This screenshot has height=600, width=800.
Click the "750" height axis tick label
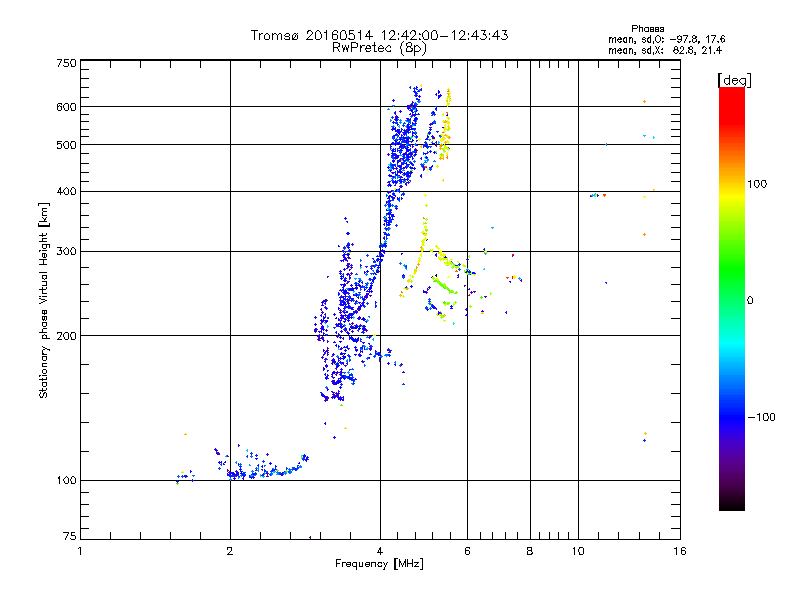[66, 63]
